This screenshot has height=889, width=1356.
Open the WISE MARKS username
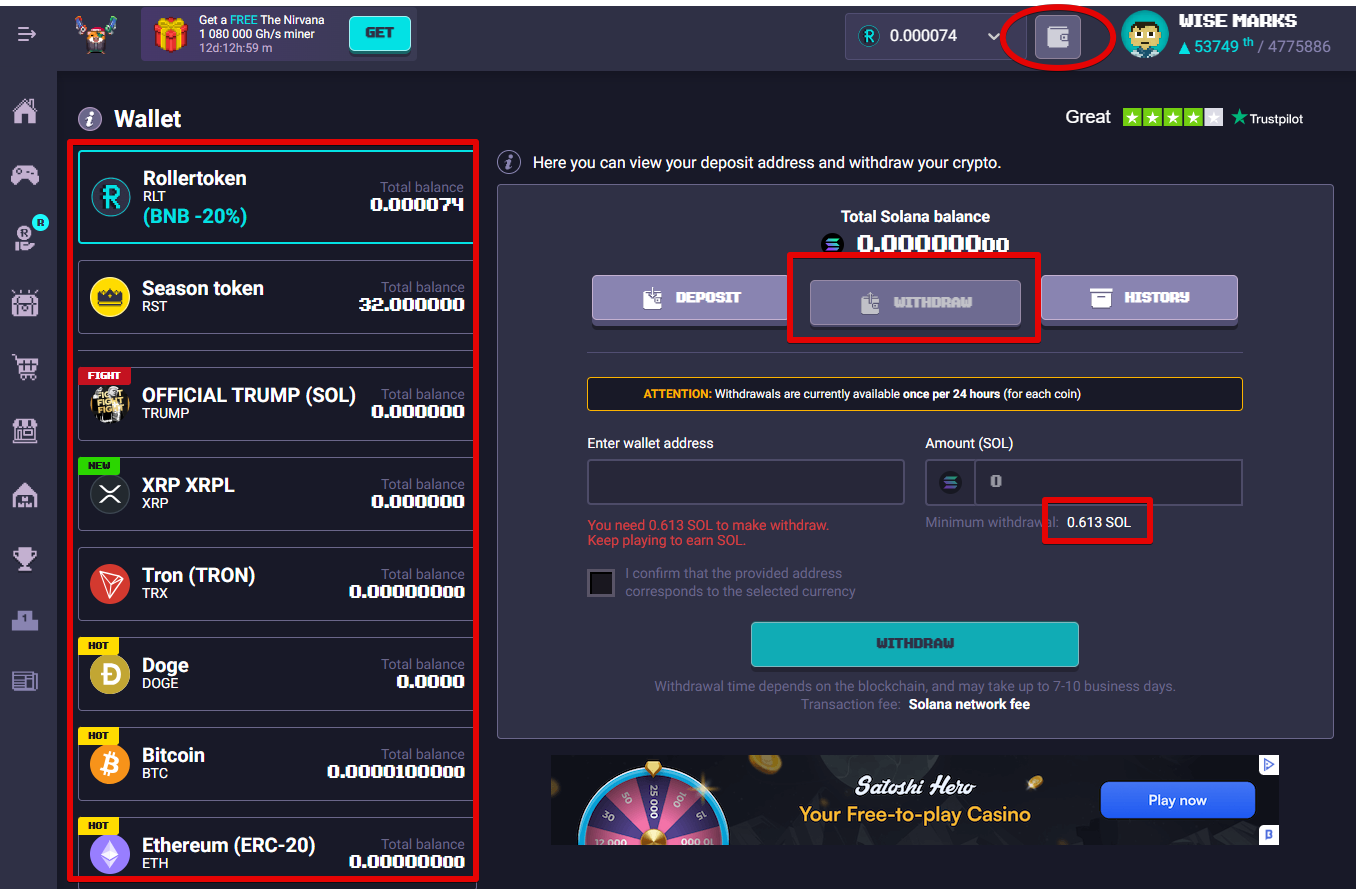(x=1238, y=21)
